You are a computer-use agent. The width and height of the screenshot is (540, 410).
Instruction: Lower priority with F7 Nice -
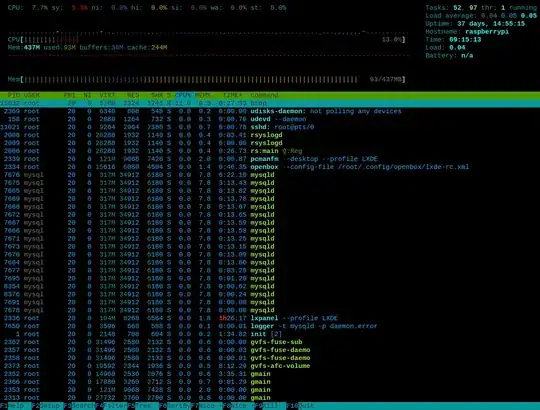[207, 406]
